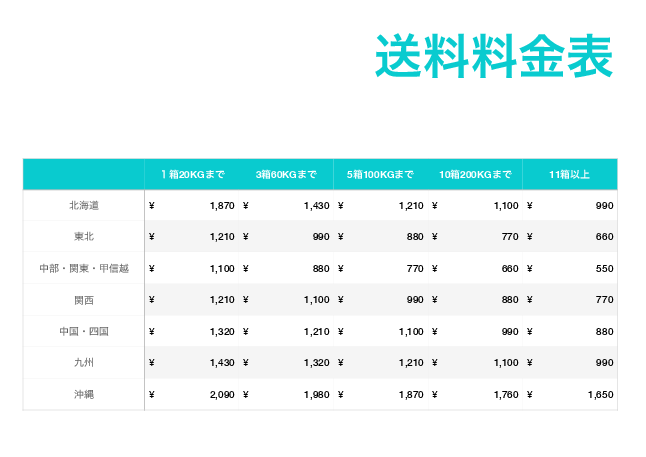
Task: Click the 送料料金表 title text
Action: click(x=494, y=56)
